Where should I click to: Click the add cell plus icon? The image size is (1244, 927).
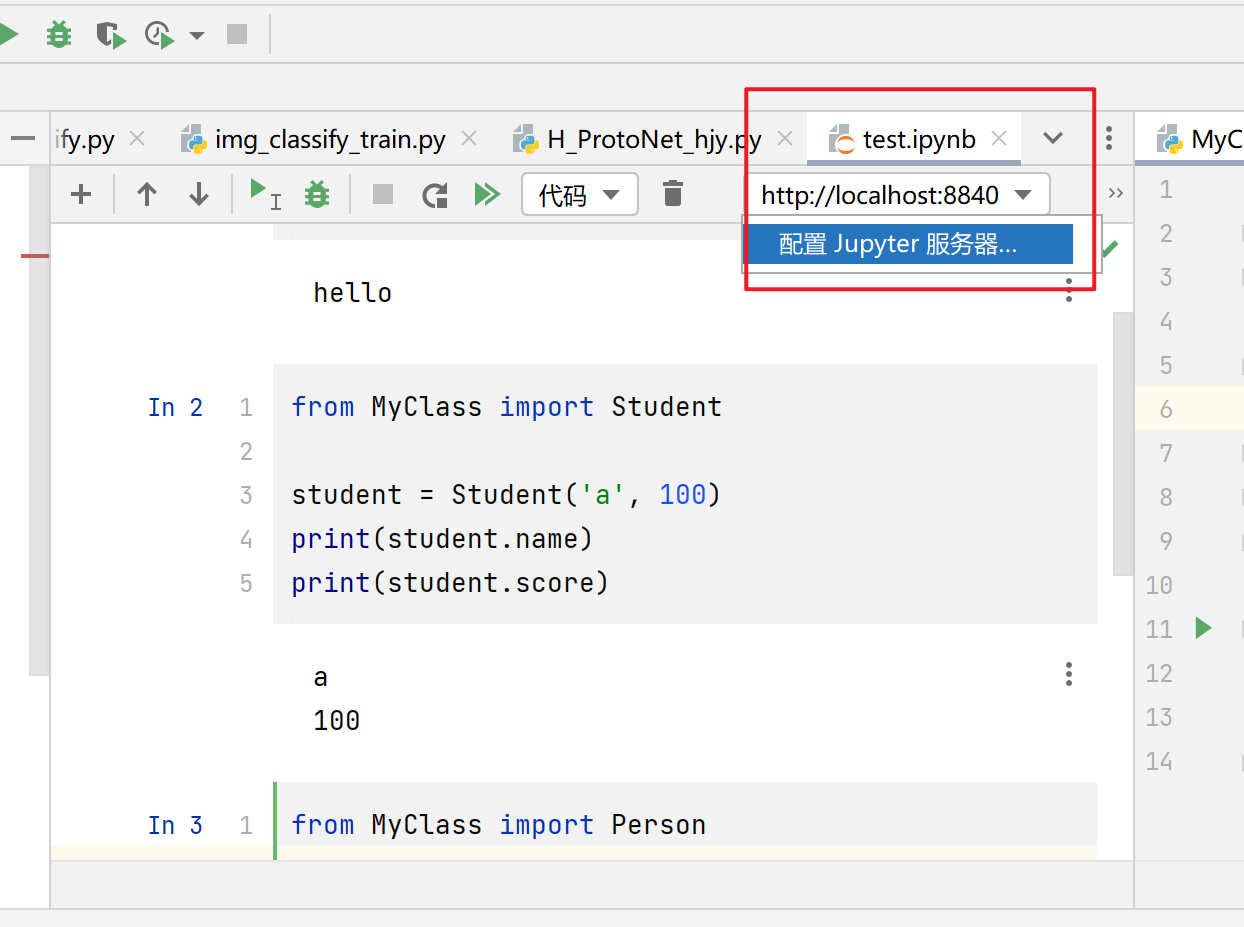coord(81,194)
